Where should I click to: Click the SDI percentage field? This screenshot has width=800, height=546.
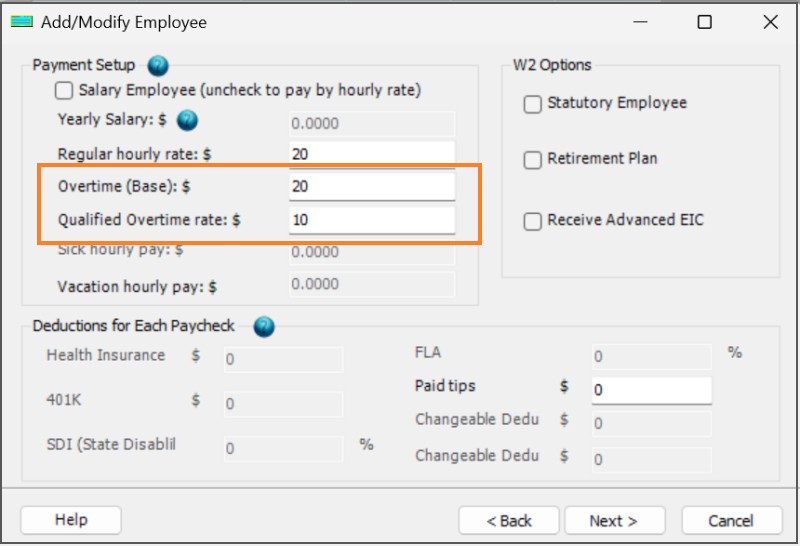point(283,449)
